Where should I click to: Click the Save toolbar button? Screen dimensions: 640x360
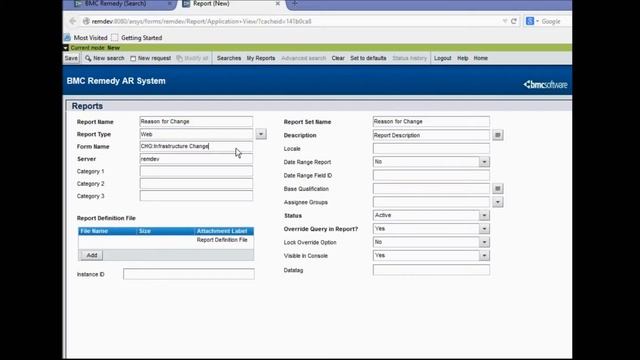71,58
